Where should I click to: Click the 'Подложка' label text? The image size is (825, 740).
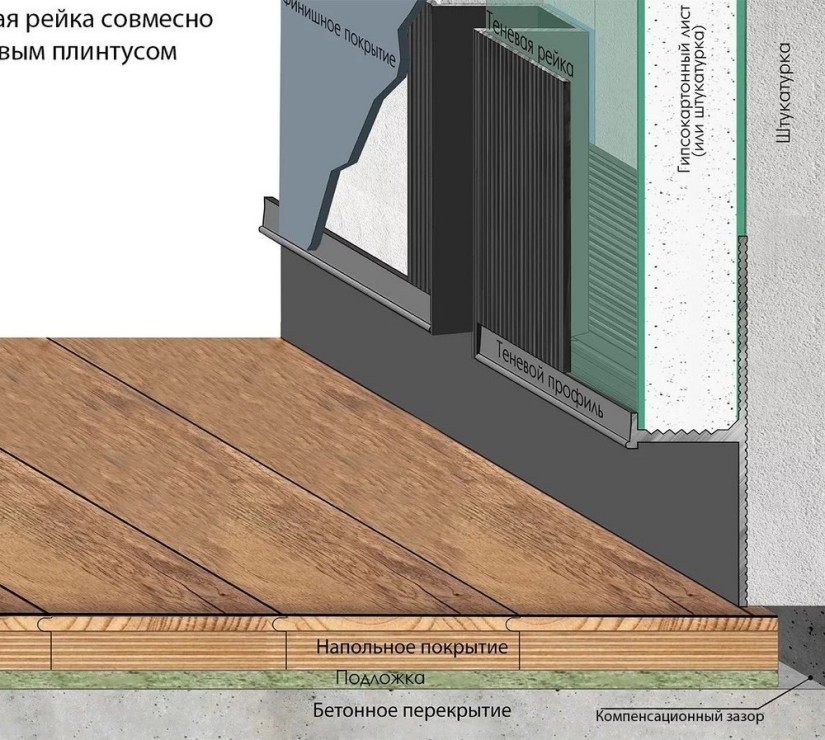379,679
